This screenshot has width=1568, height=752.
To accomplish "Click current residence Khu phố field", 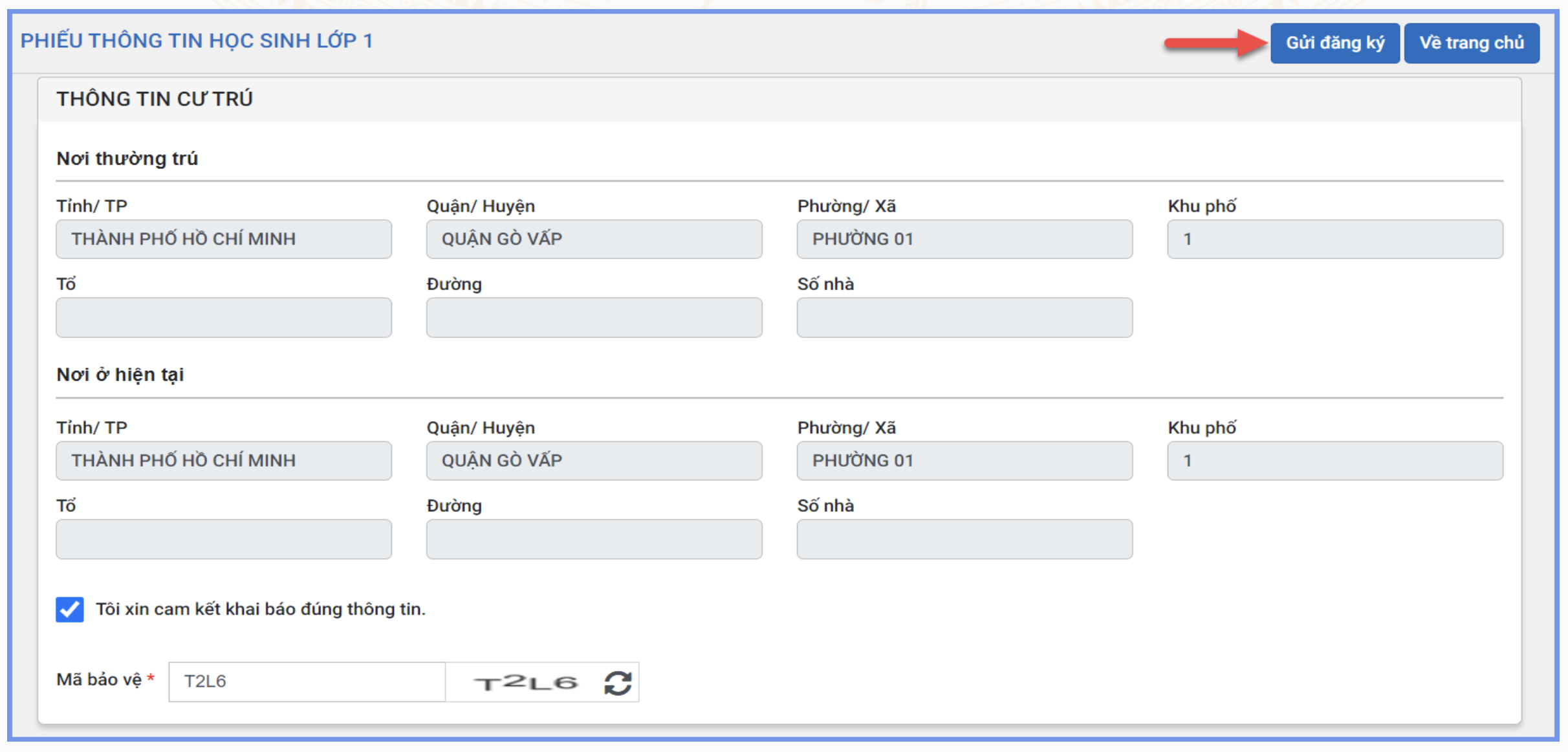I will point(1334,461).
